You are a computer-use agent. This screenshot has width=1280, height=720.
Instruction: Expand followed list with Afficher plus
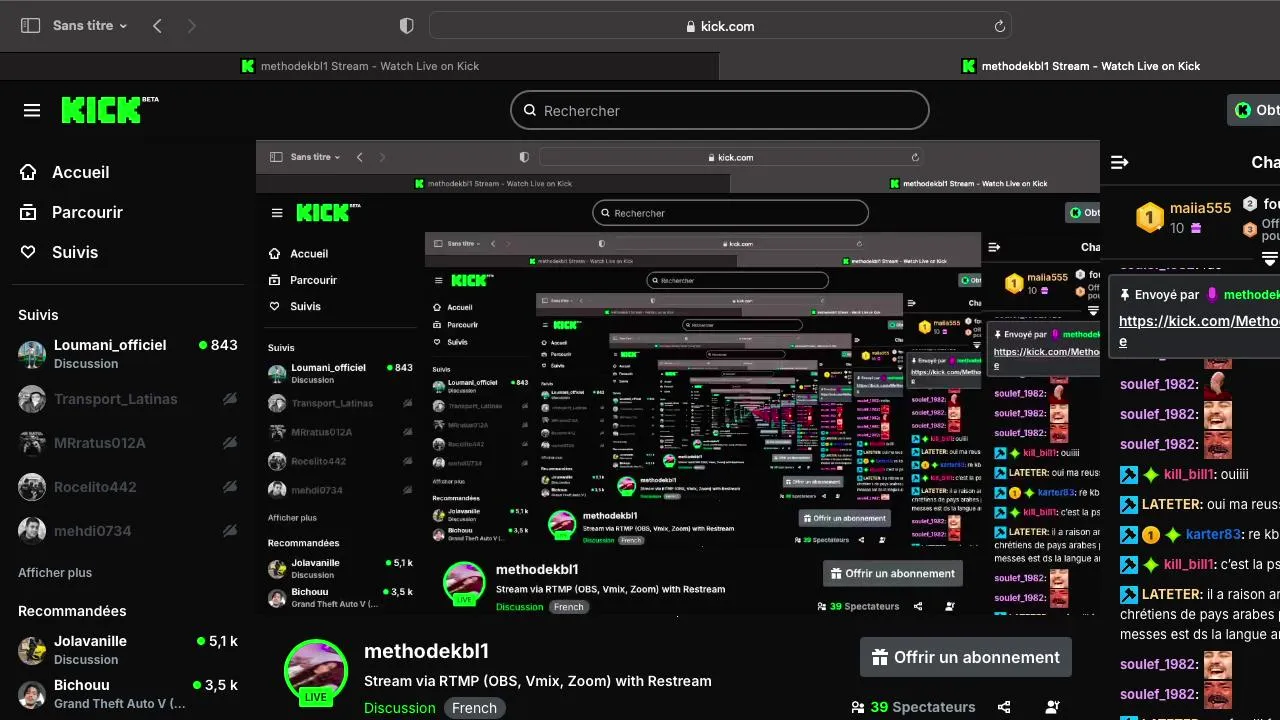click(55, 573)
